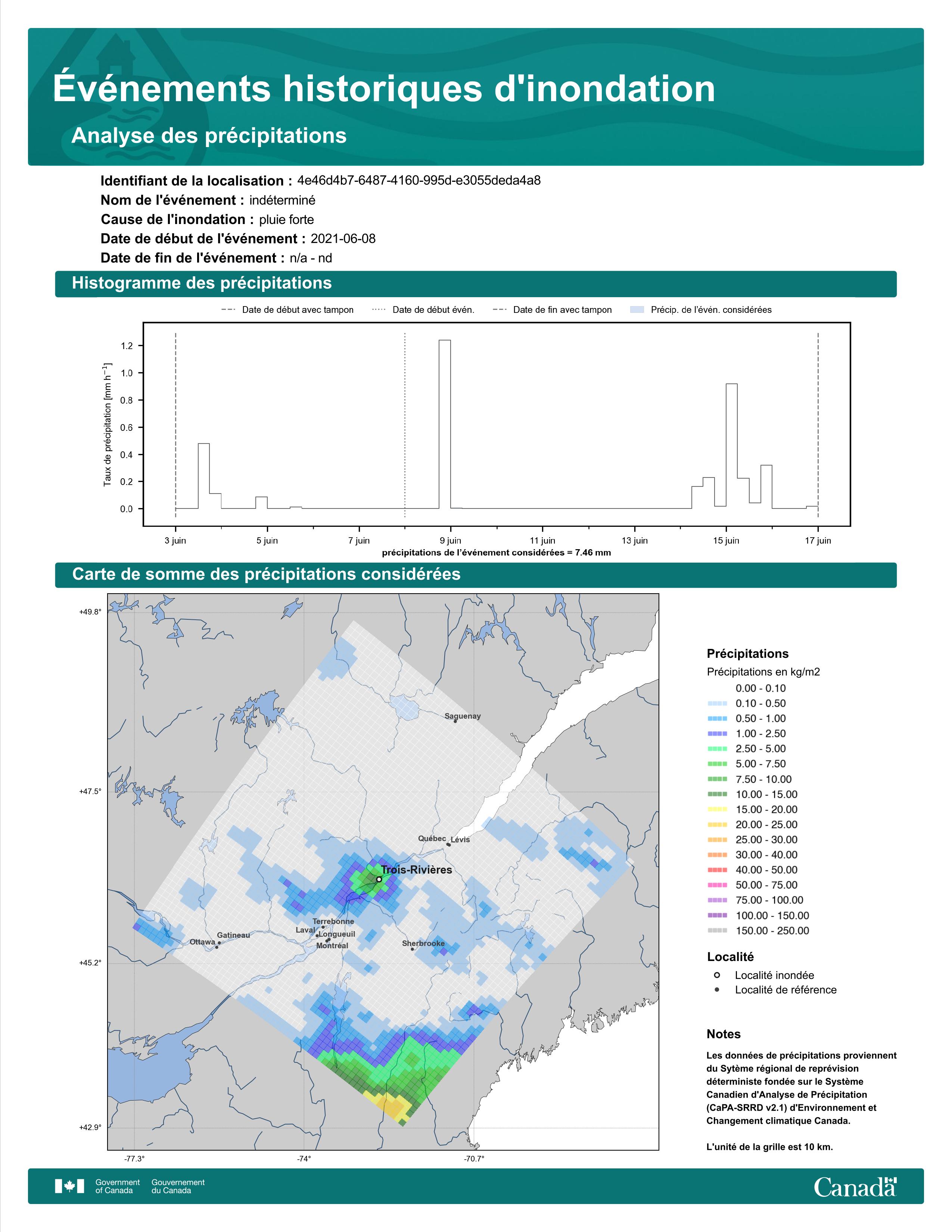Click the dashed buffer end line at 17 juin
This screenshot has width=952, height=1232.
(818, 424)
